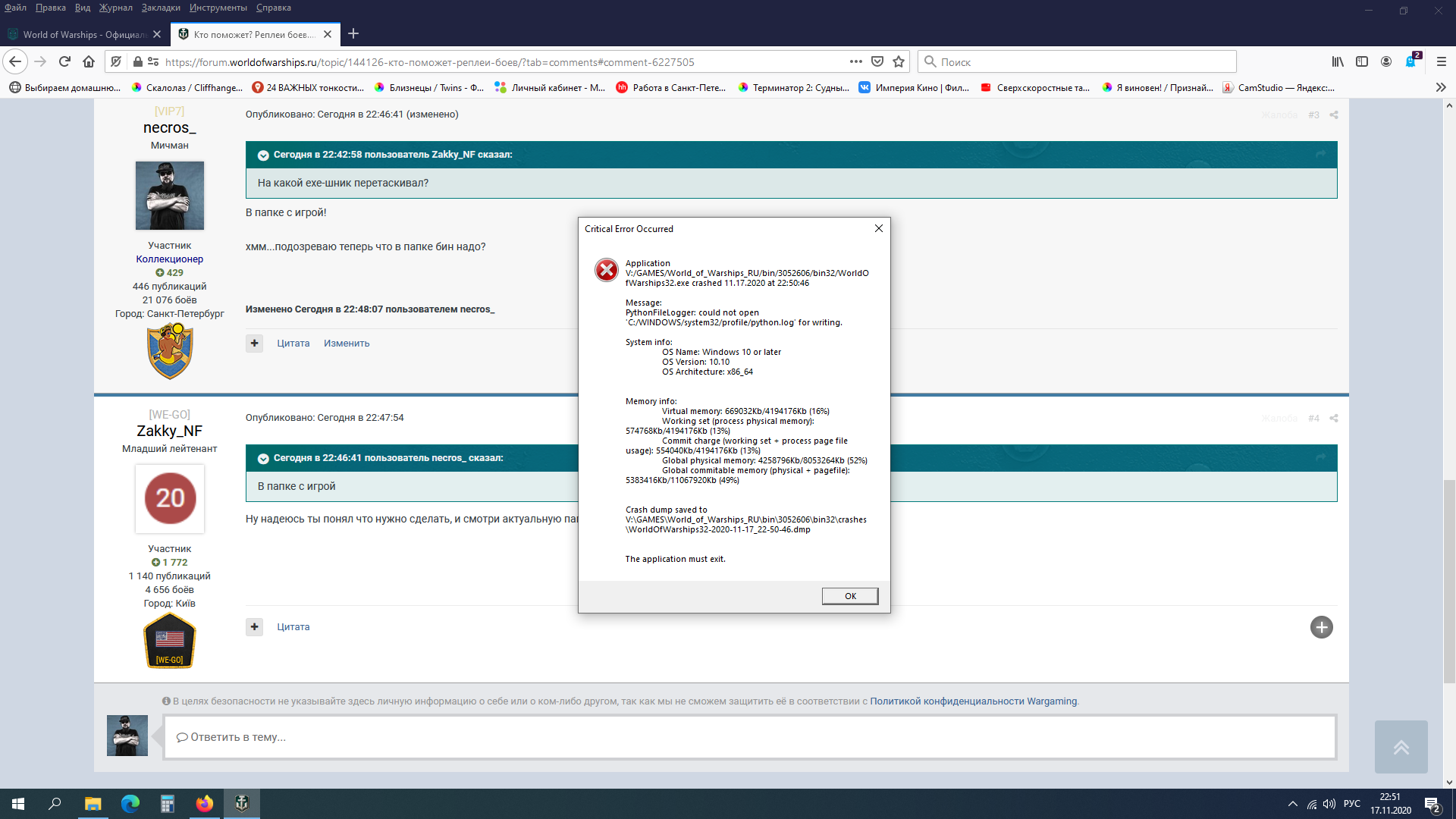The image size is (1456, 819).
Task: Click OK in Critical Error dialog
Action: coord(850,596)
